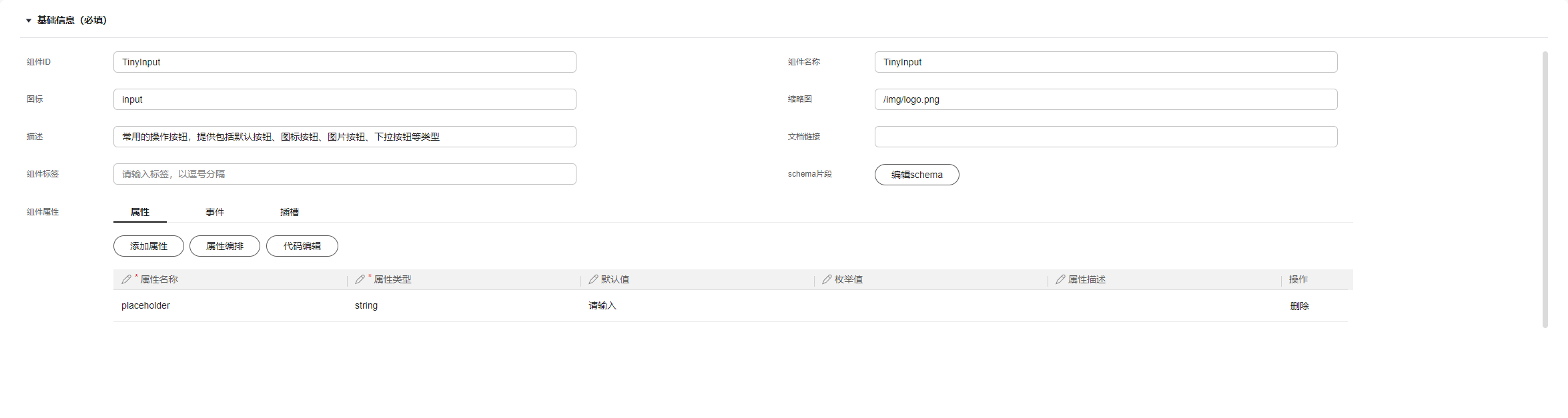Image resolution: width=1568 pixels, height=418 pixels.
Task: Open the 插槽 tab
Action: (290, 212)
